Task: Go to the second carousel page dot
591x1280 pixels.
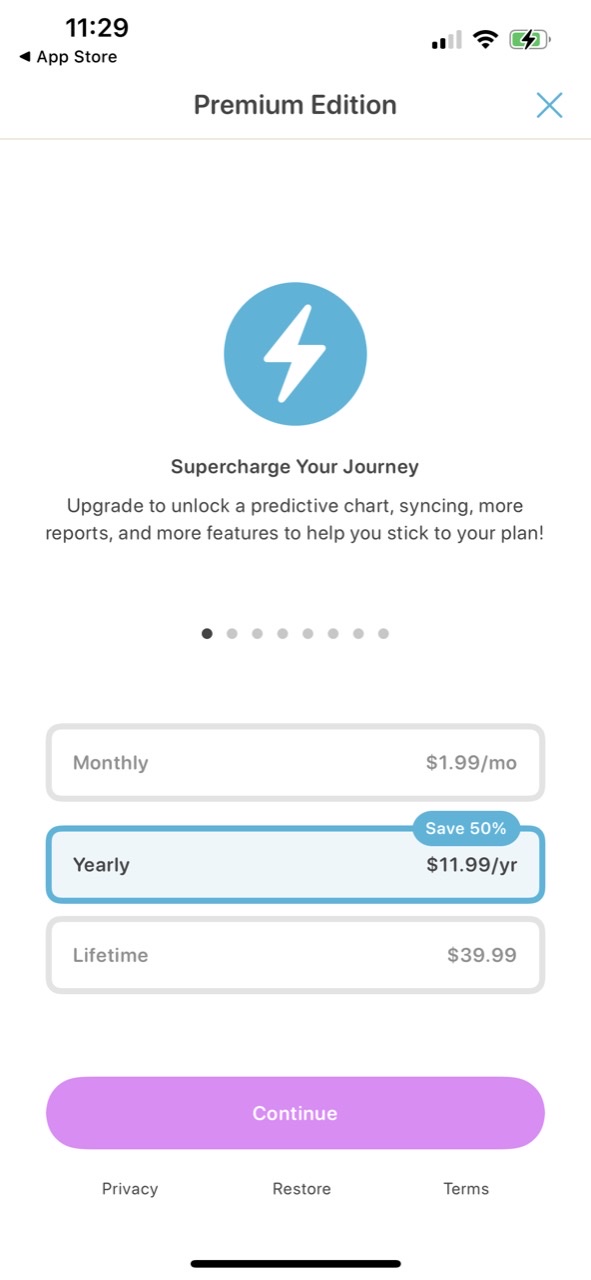Action: (232, 633)
